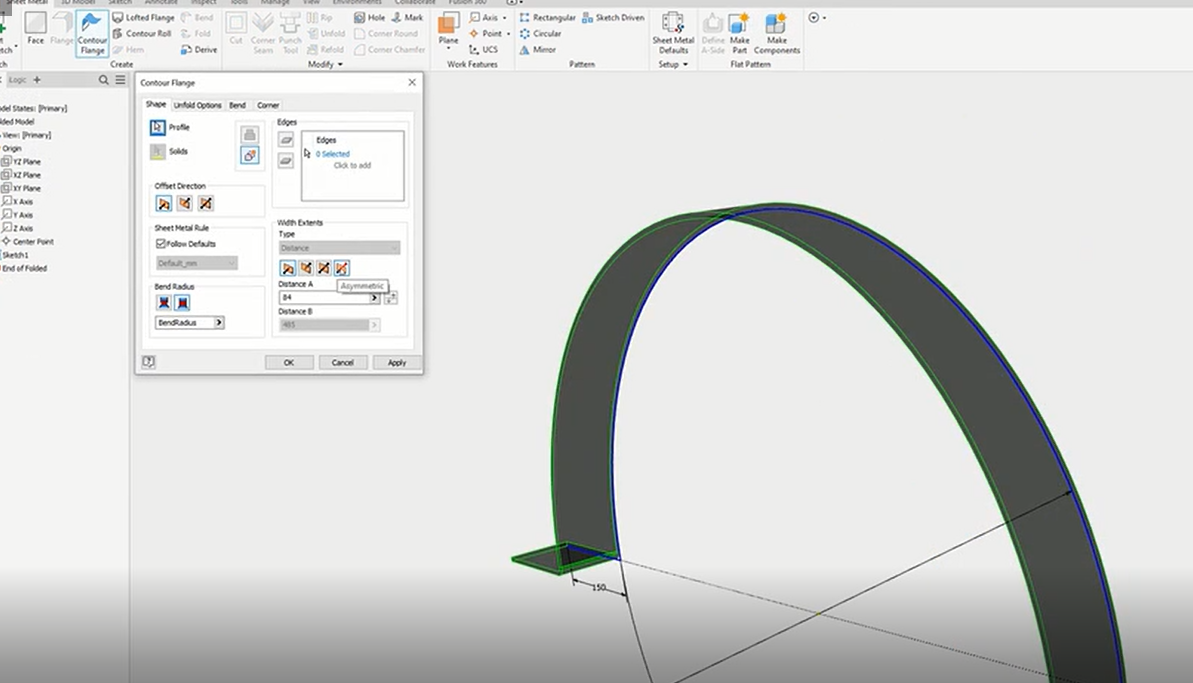1193x683 pixels.
Task: Switch to the Shape tab
Action: click(x=155, y=104)
